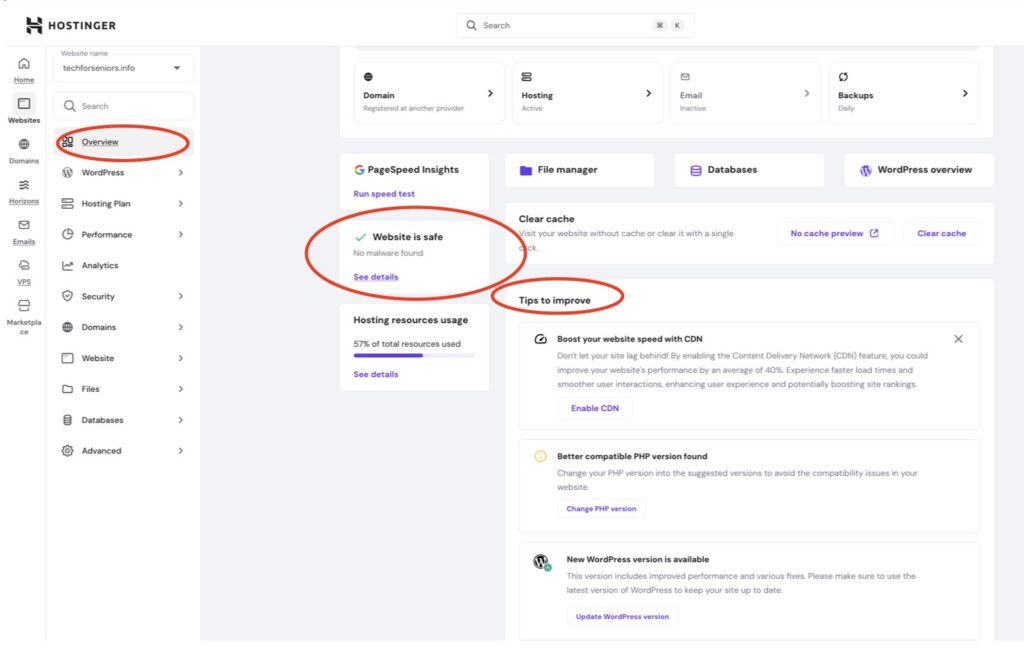Click Run speed test link
The image size is (1024, 649).
click(x=384, y=194)
